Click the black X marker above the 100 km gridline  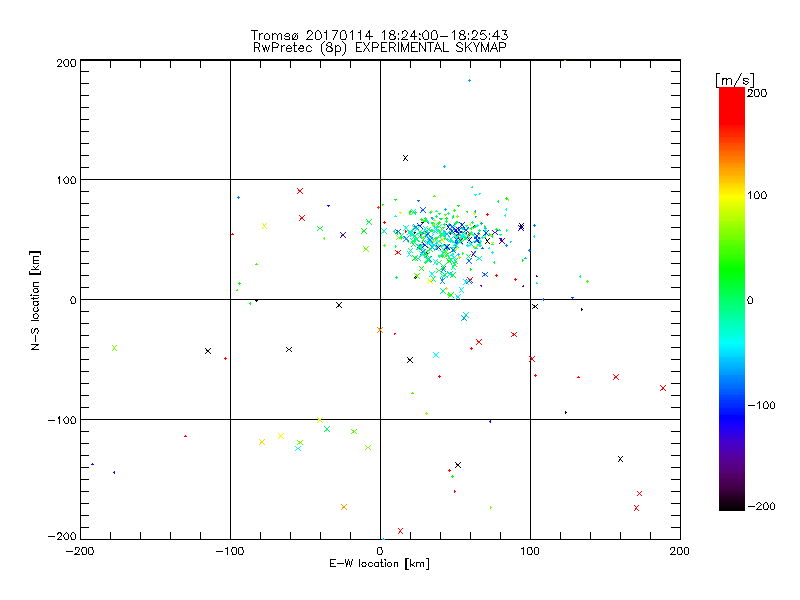coord(405,158)
